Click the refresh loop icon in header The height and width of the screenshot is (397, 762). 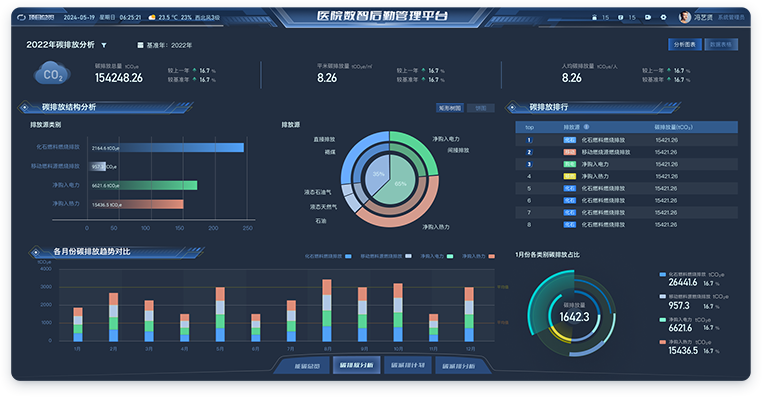21,17
